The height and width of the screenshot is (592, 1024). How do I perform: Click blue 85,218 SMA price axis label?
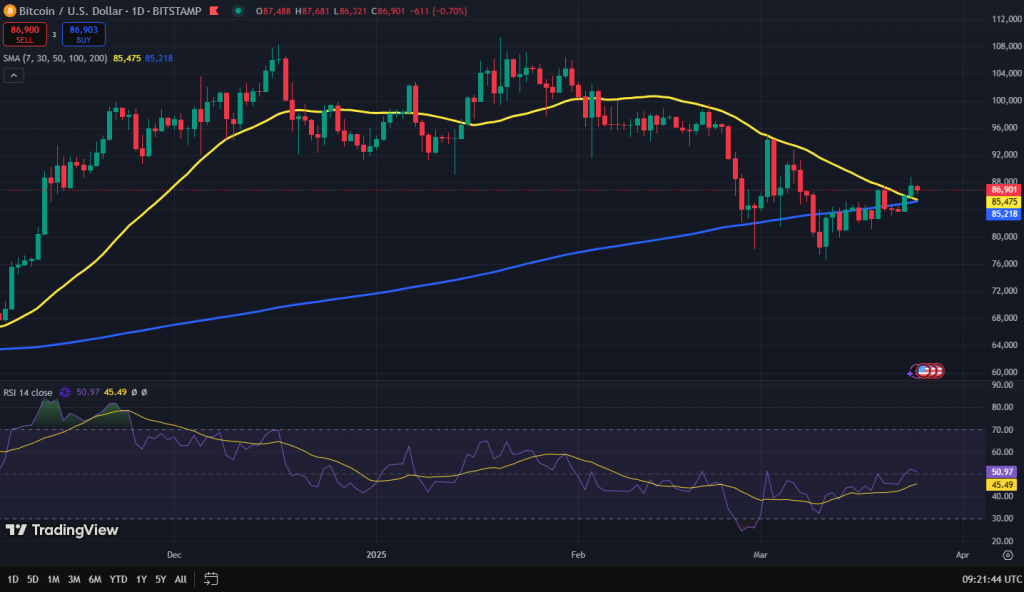coord(1004,214)
